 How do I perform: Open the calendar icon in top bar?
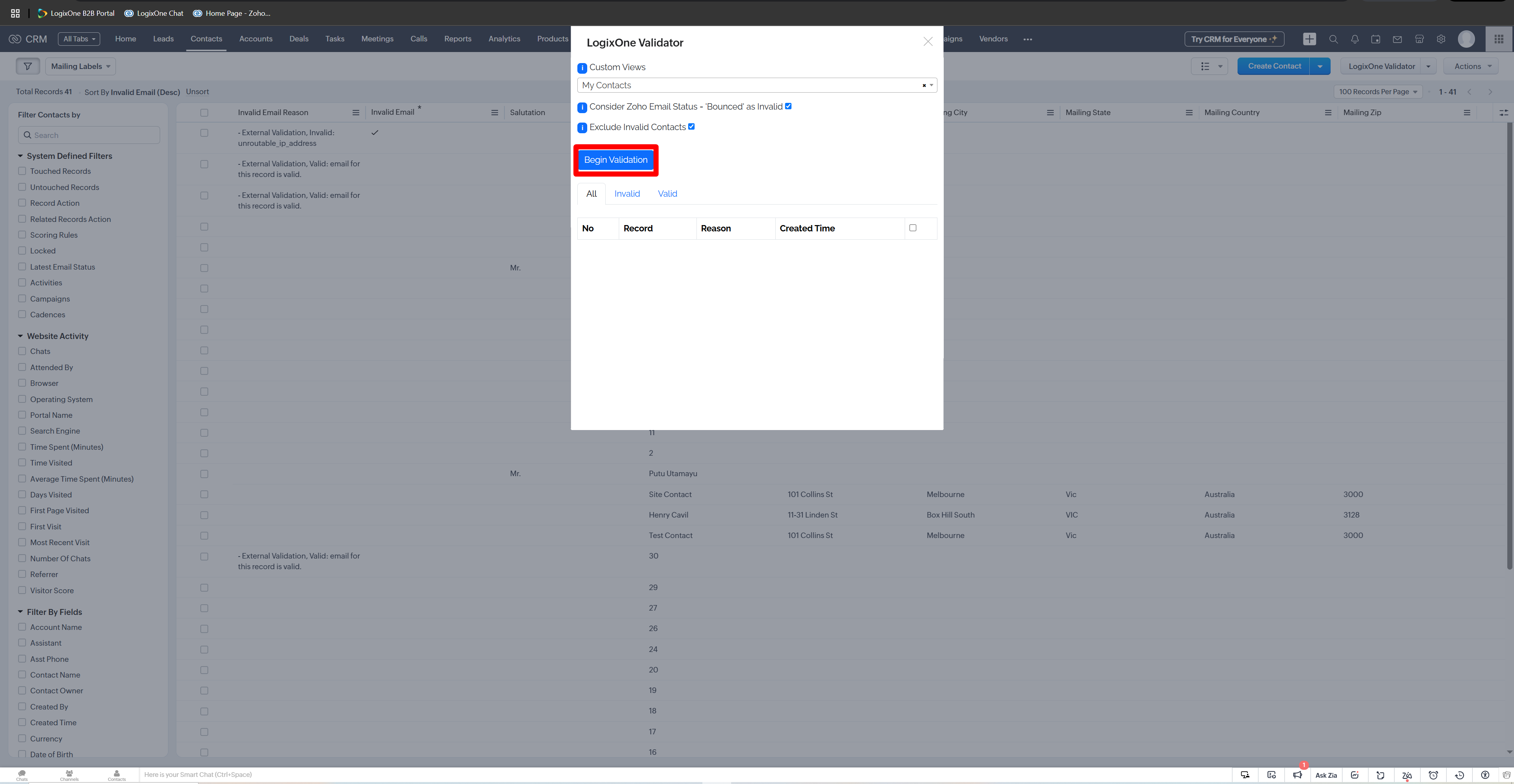point(1375,39)
